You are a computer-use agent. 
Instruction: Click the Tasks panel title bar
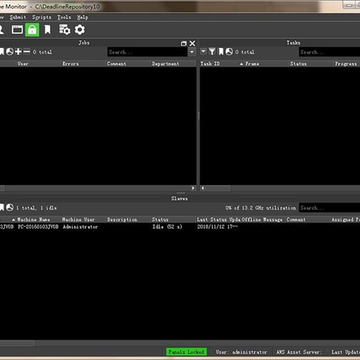coord(293,43)
